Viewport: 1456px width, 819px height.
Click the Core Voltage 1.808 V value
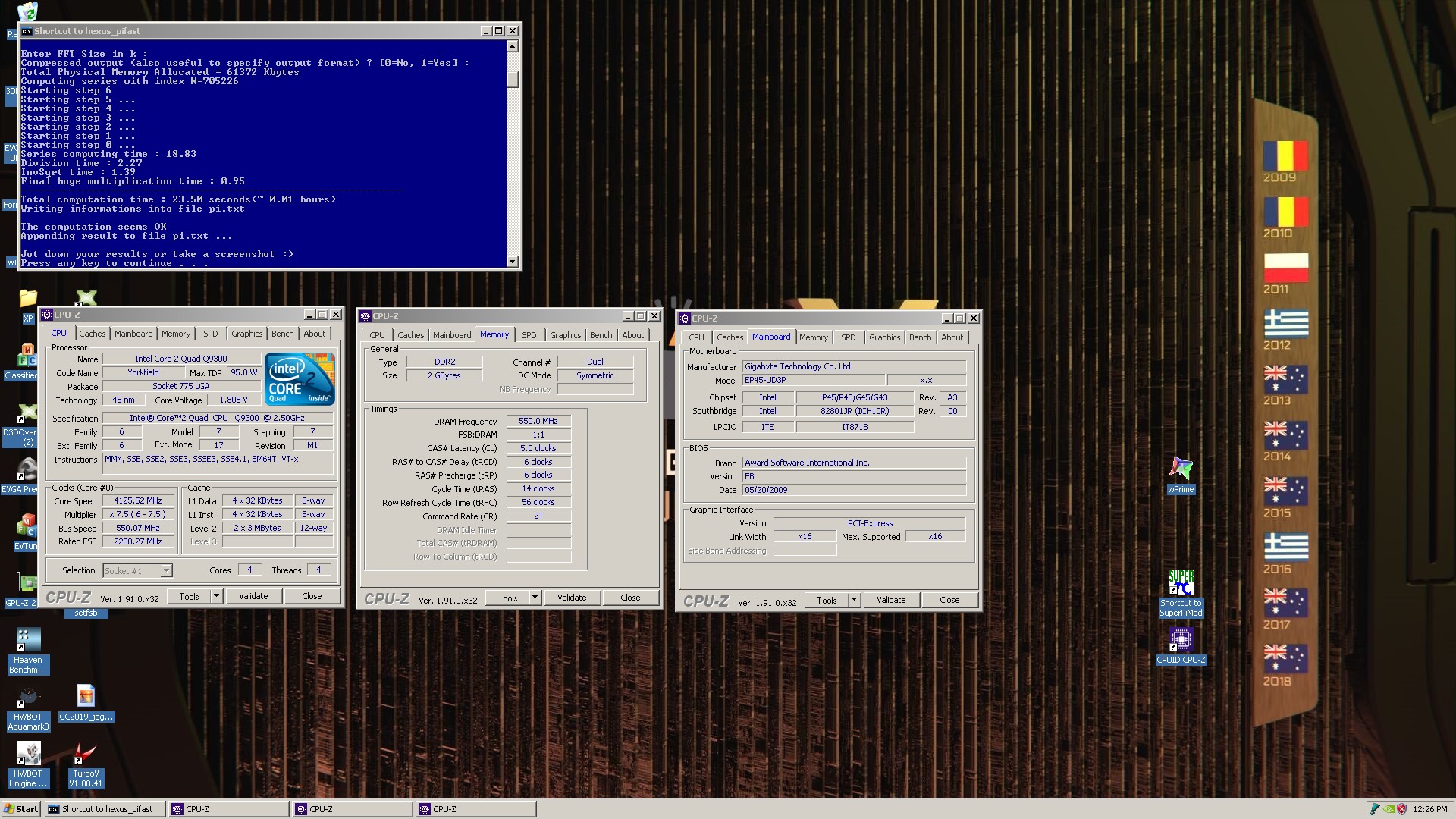[234, 400]
